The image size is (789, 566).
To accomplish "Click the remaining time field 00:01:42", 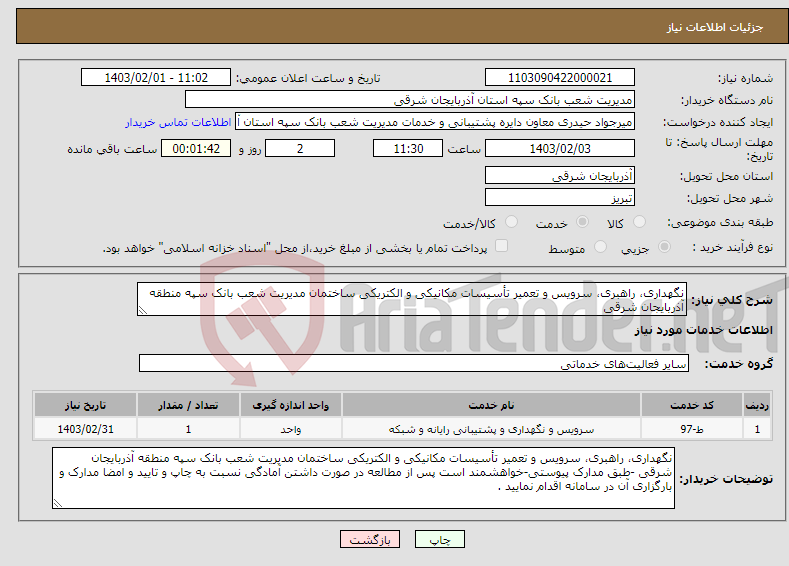I will (x=196, y=148).
